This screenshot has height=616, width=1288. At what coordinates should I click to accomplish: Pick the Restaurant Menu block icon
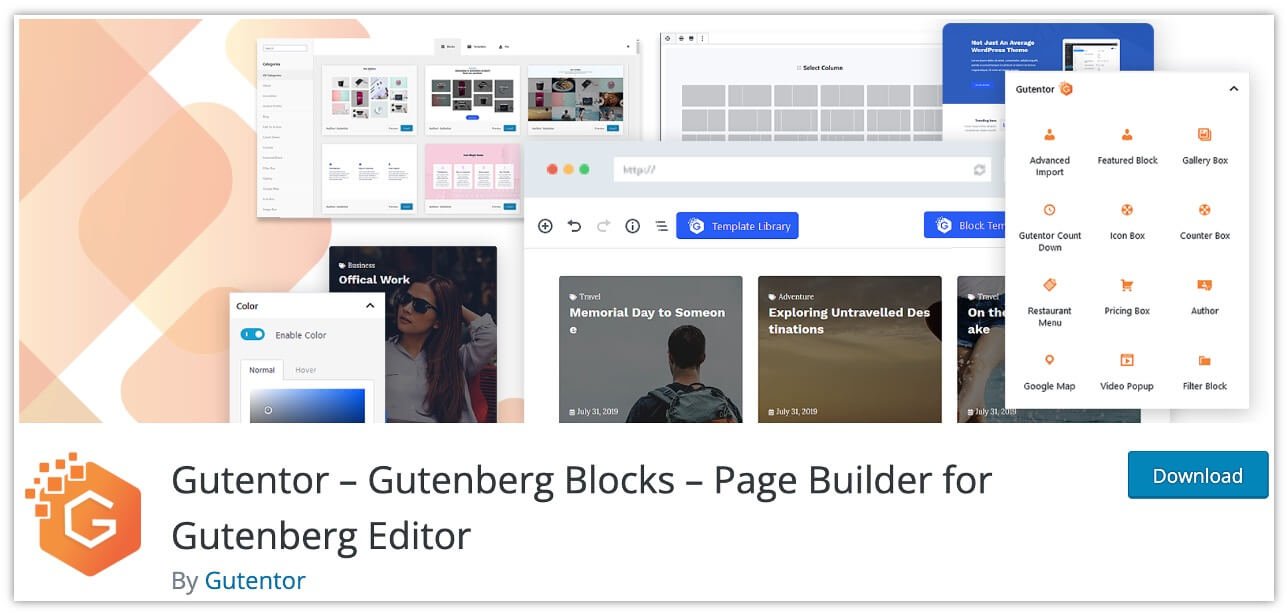(1049, 285)
